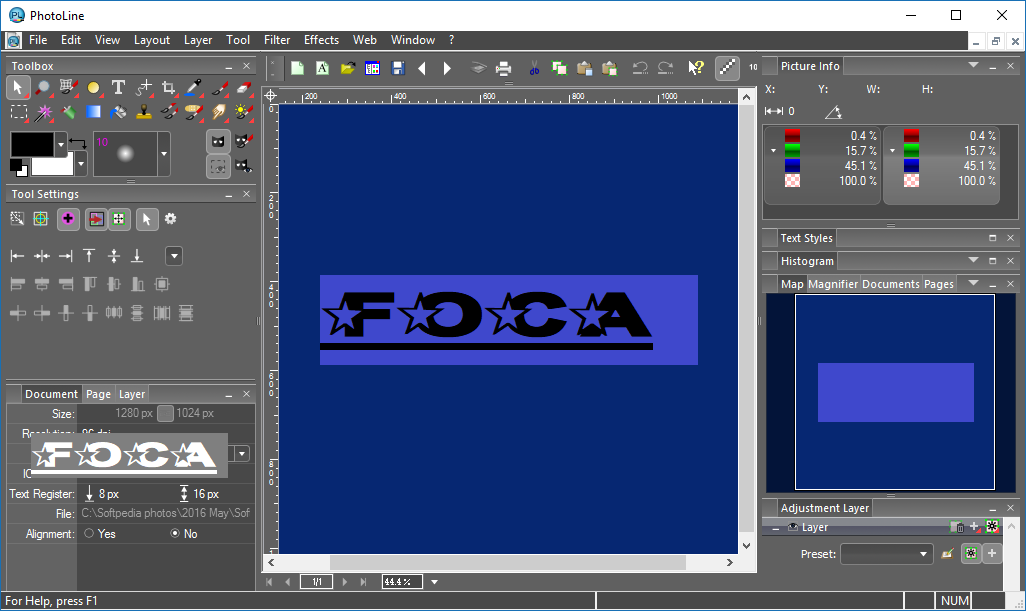Select the yellow Ellipse shape tool
The image size is (1026, 611).
tap(94, 88)
